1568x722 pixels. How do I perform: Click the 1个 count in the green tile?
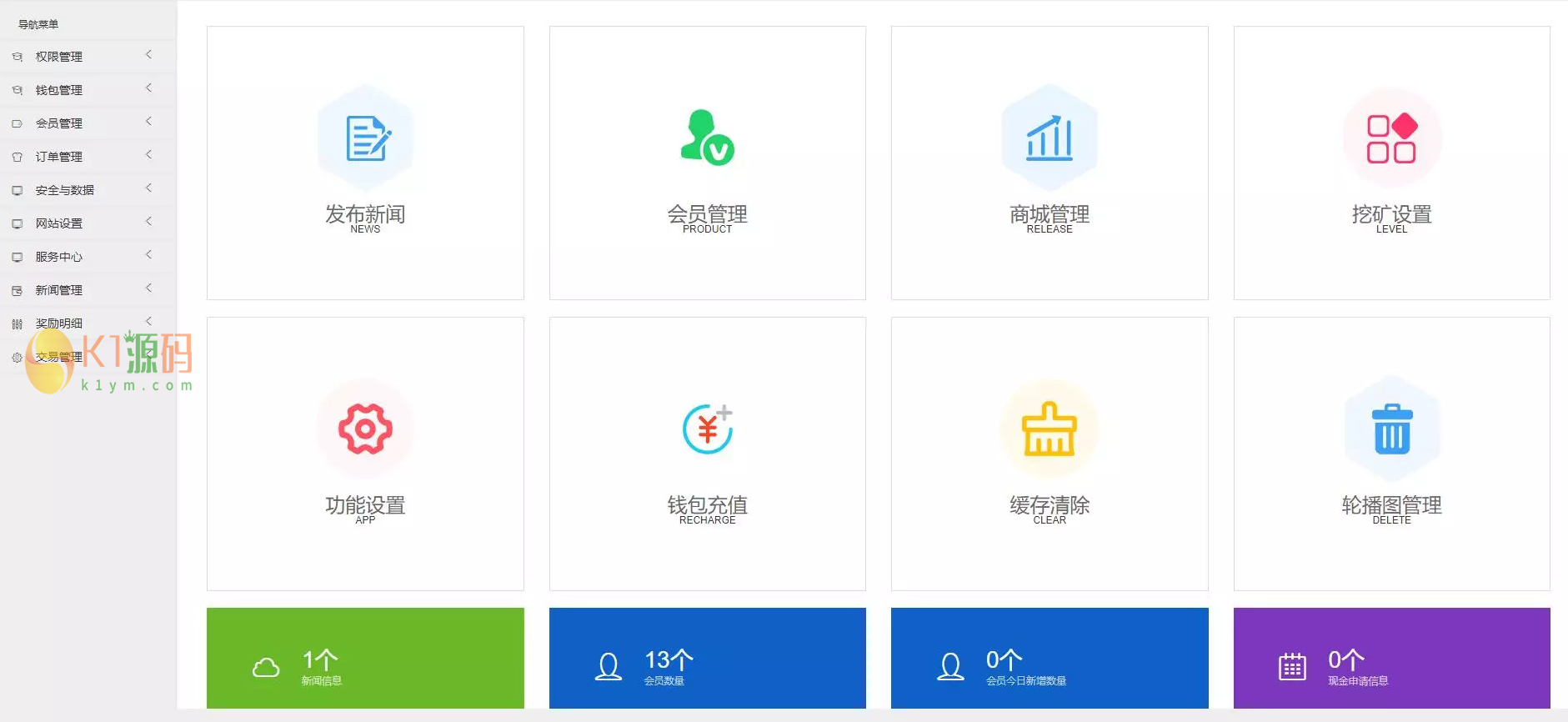pos(320,660)
